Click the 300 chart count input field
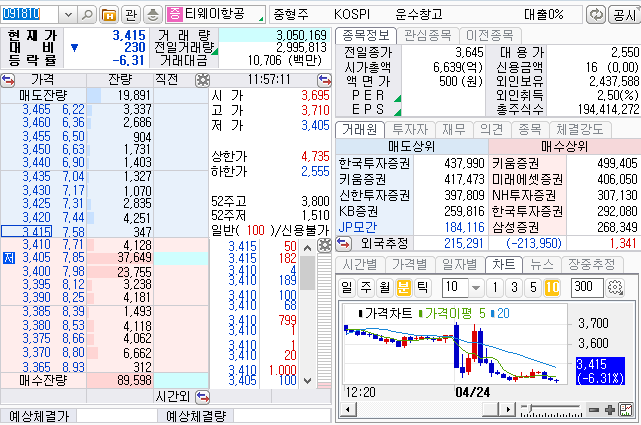The image size is (641, 425). click(587, 288)
